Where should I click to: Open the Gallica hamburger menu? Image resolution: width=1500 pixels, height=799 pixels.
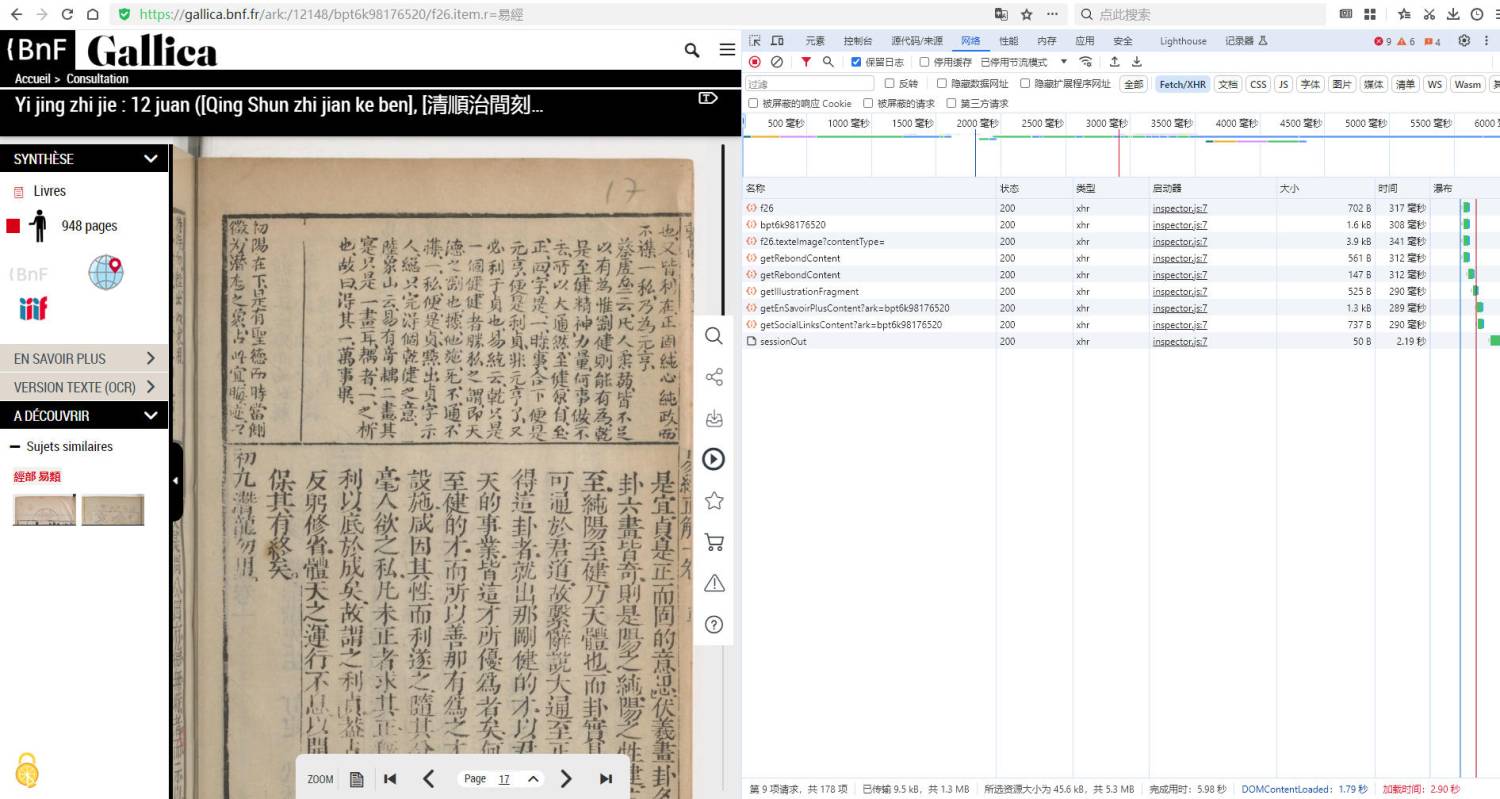point(727,50)
